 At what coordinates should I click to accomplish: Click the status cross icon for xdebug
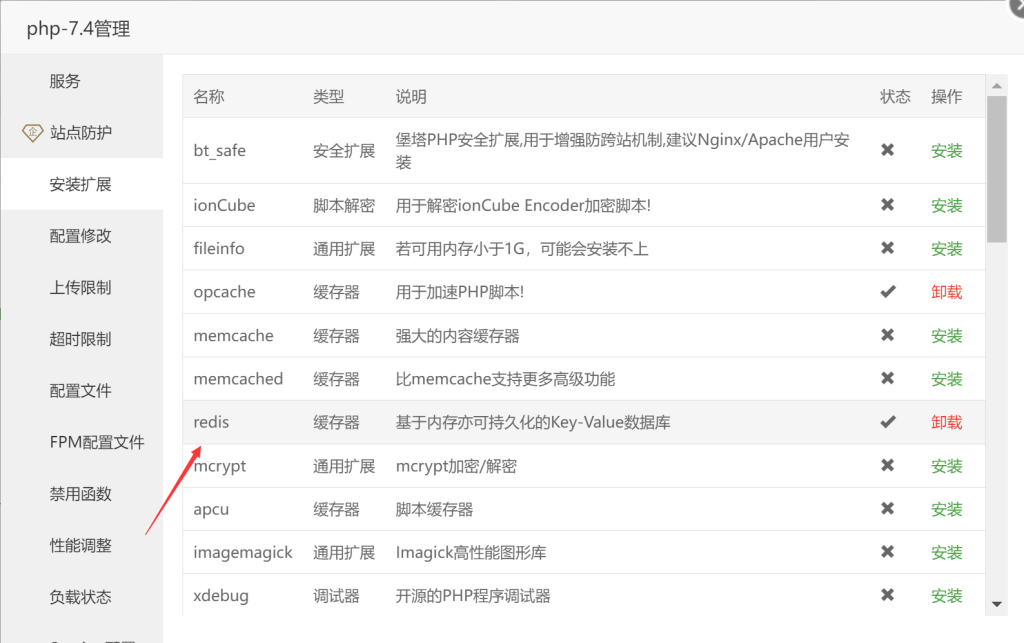click(888, 595)
